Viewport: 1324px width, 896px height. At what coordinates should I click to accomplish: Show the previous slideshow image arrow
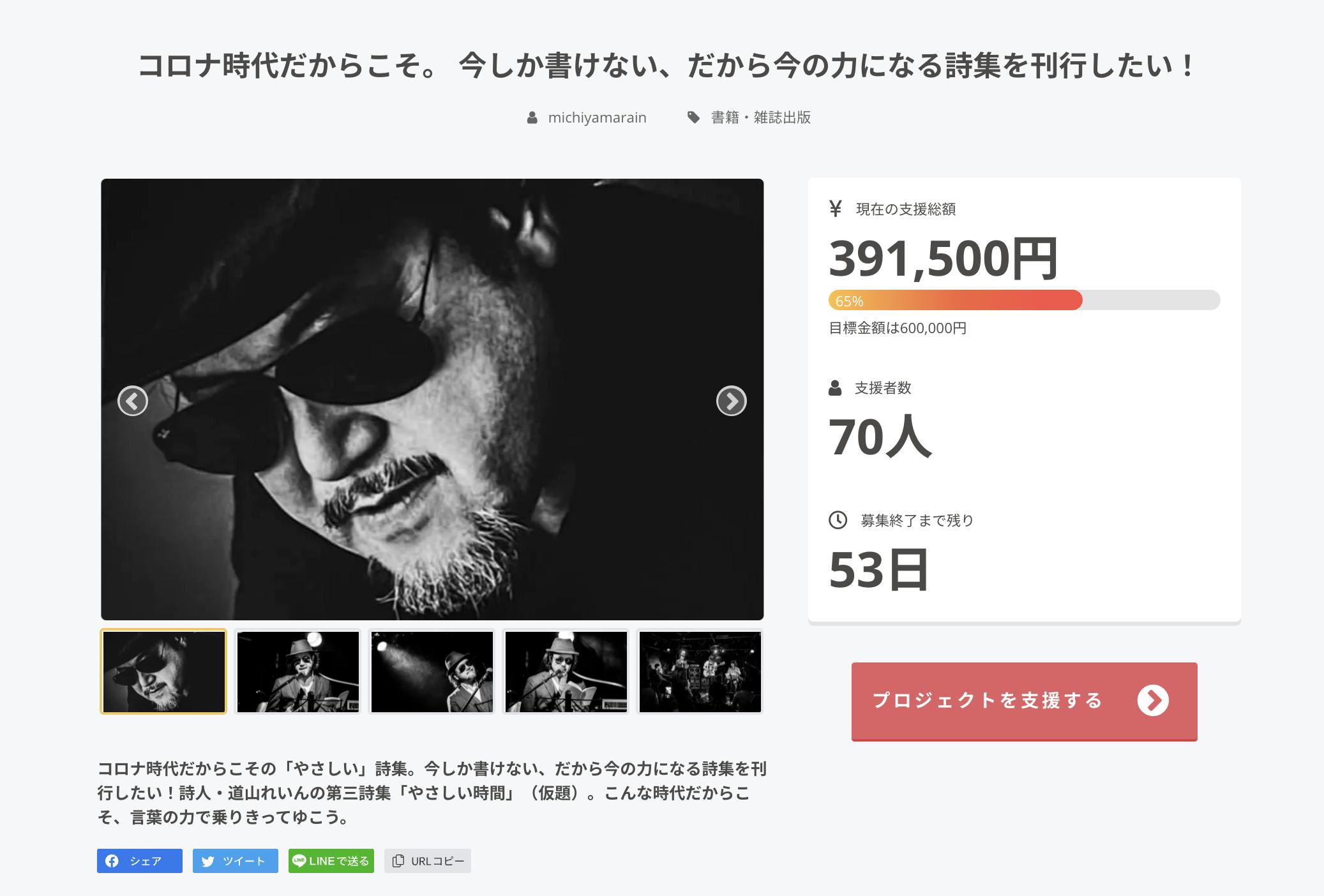click(x=133, y=401)
